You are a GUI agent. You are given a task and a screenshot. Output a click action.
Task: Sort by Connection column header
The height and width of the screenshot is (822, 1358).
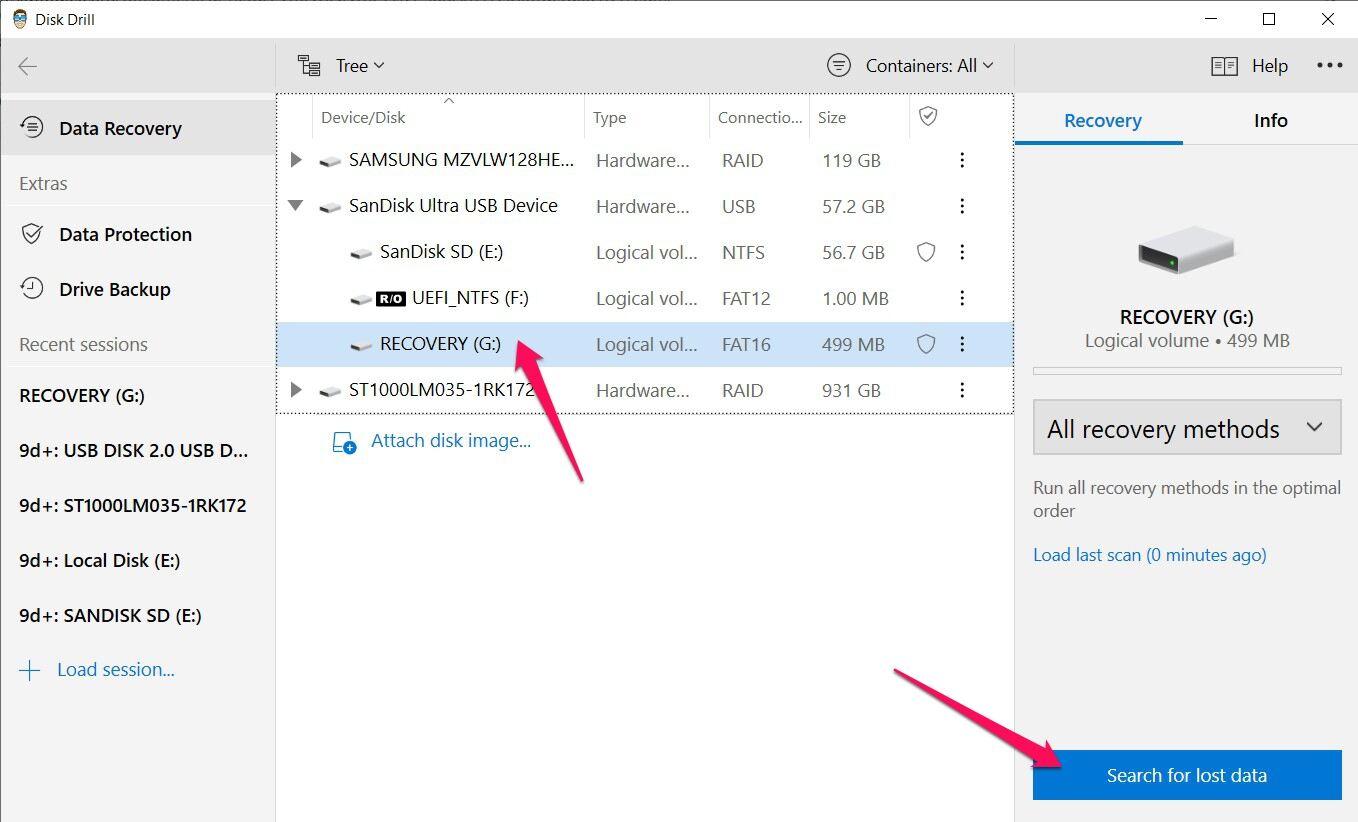tap(760, 117)
